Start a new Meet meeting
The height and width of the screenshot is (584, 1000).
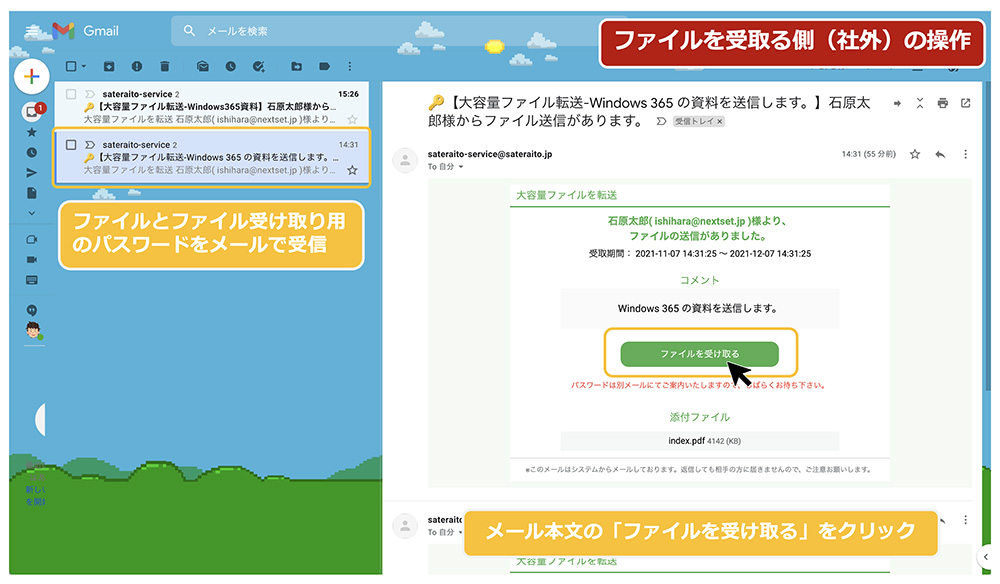coord(31,240)
